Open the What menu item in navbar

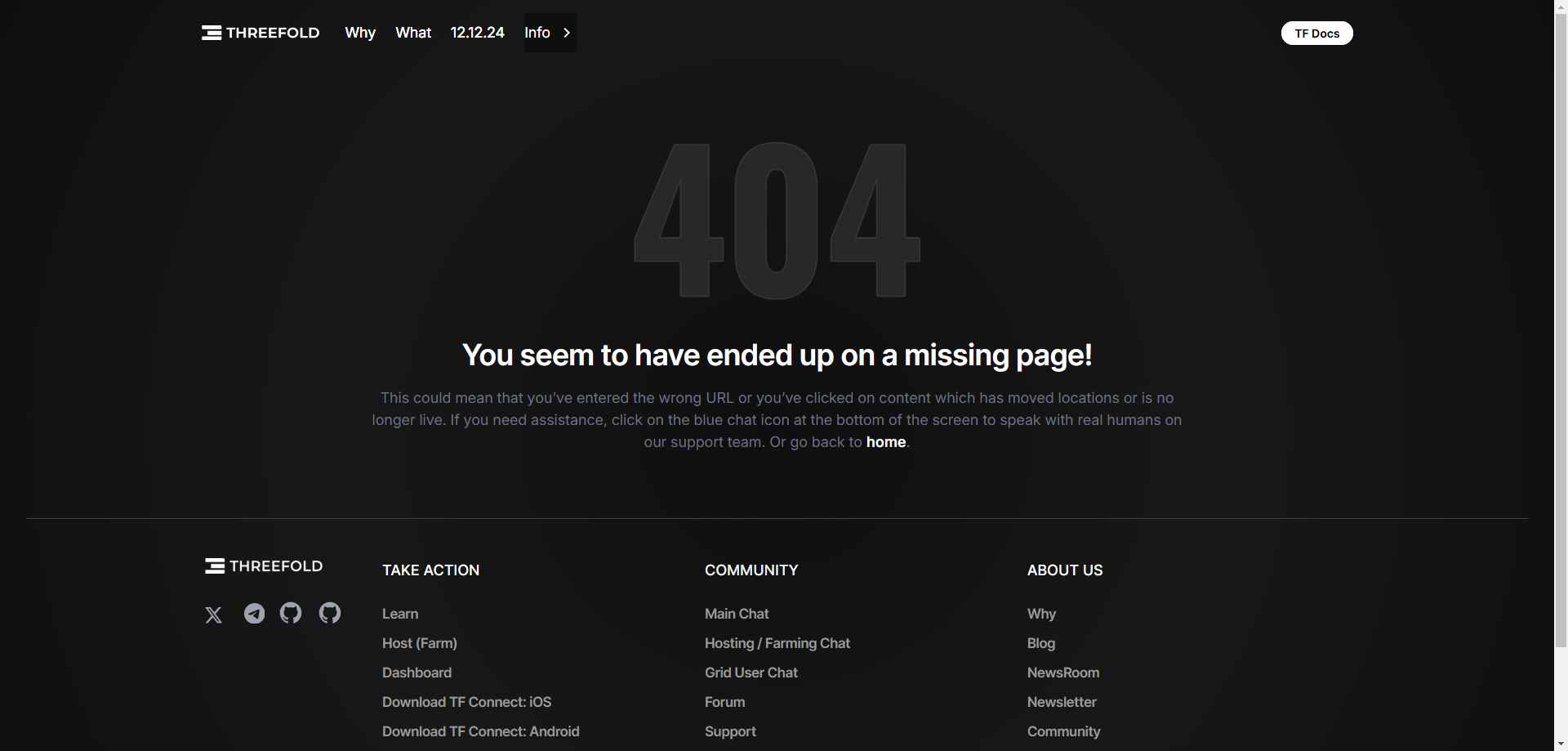pyautogui.click(x=413, y=33)
